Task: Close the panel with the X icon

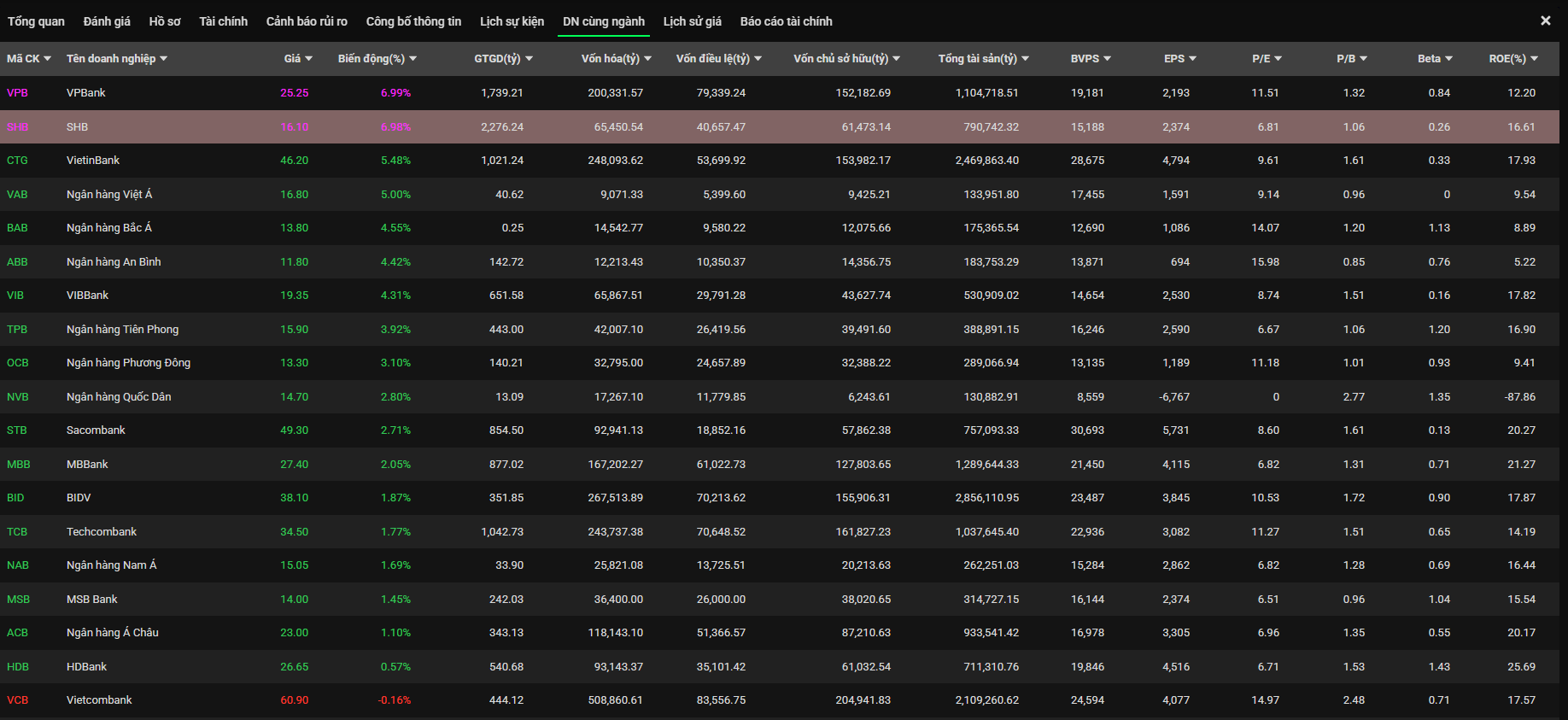Action: coord(1545,20)
